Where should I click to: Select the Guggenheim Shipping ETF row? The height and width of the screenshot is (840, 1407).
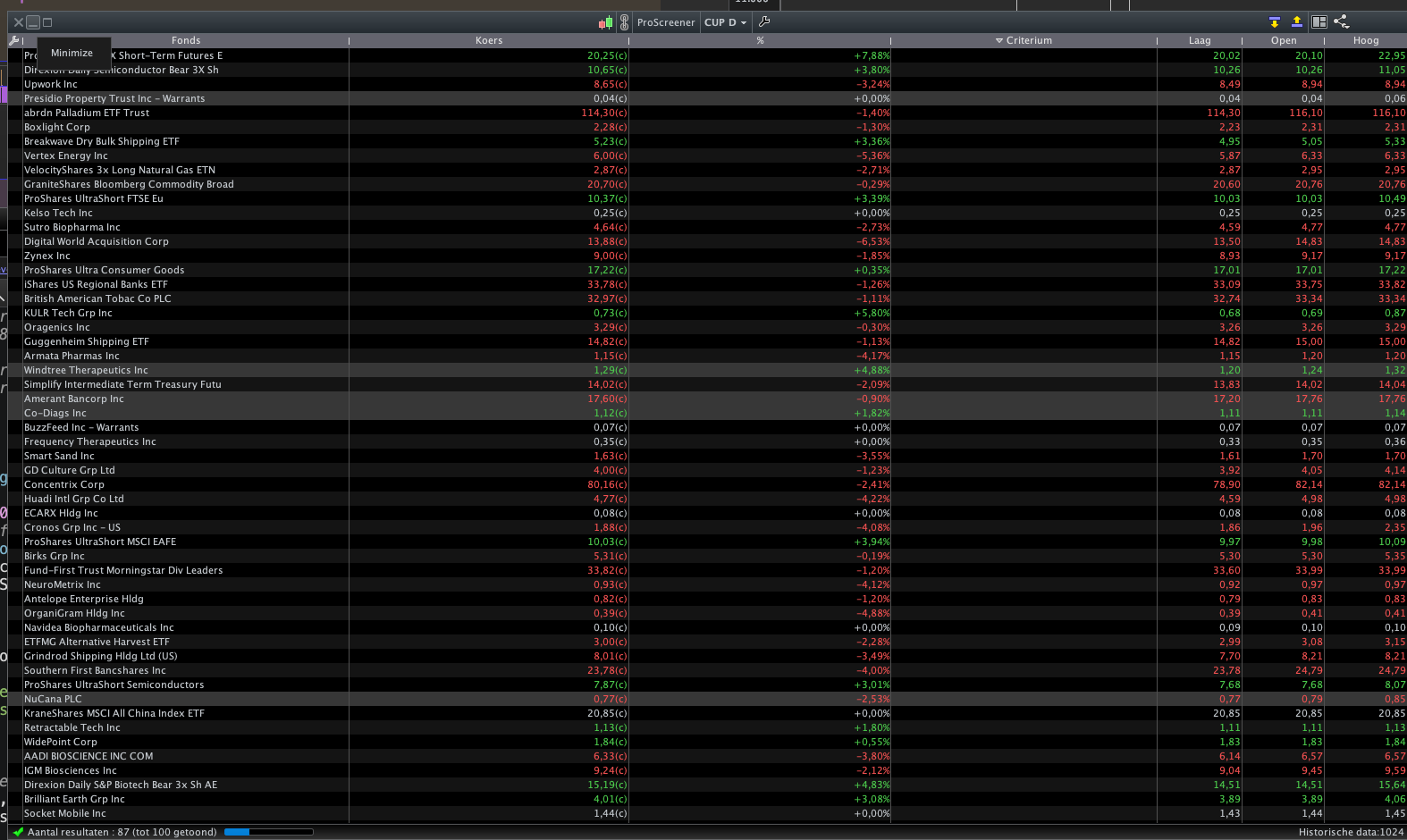click(x=708, y=341)
